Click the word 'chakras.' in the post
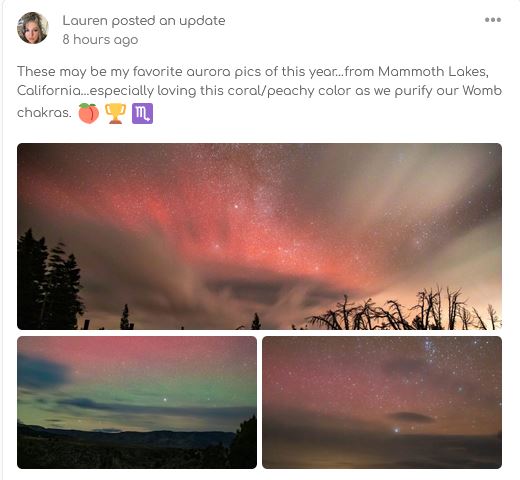The height and width of the screenshot is (480, 520). (x=44, y=113)
